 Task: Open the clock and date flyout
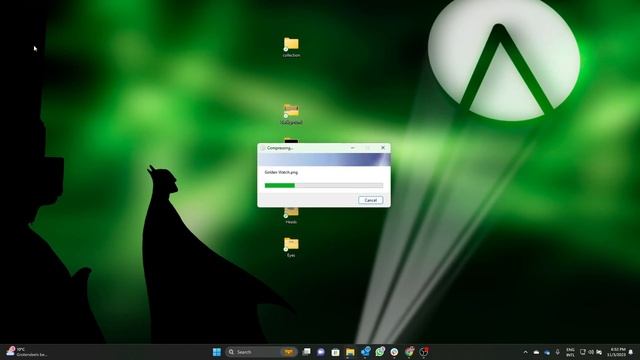click(x=618, y=352)
